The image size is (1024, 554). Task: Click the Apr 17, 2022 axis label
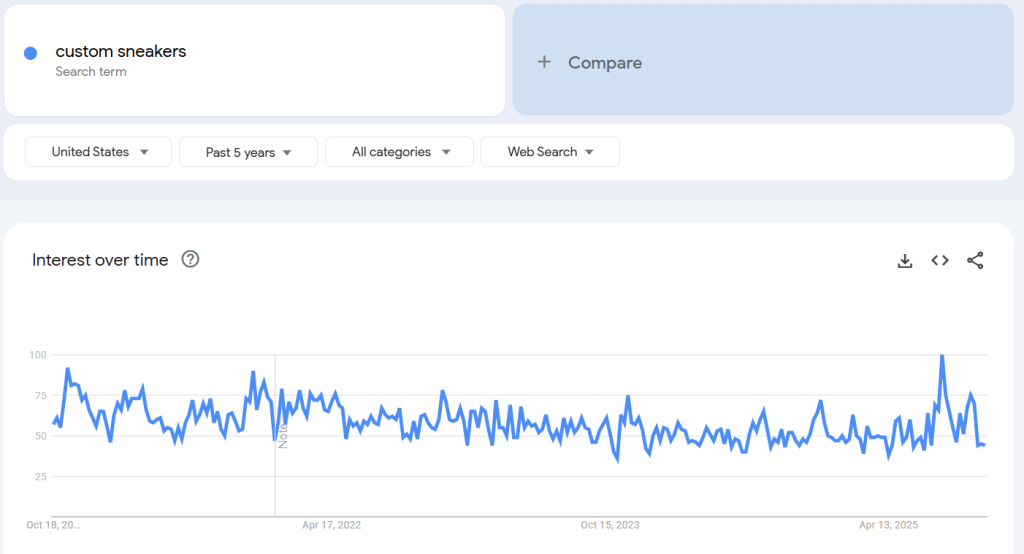coord(331,524)
